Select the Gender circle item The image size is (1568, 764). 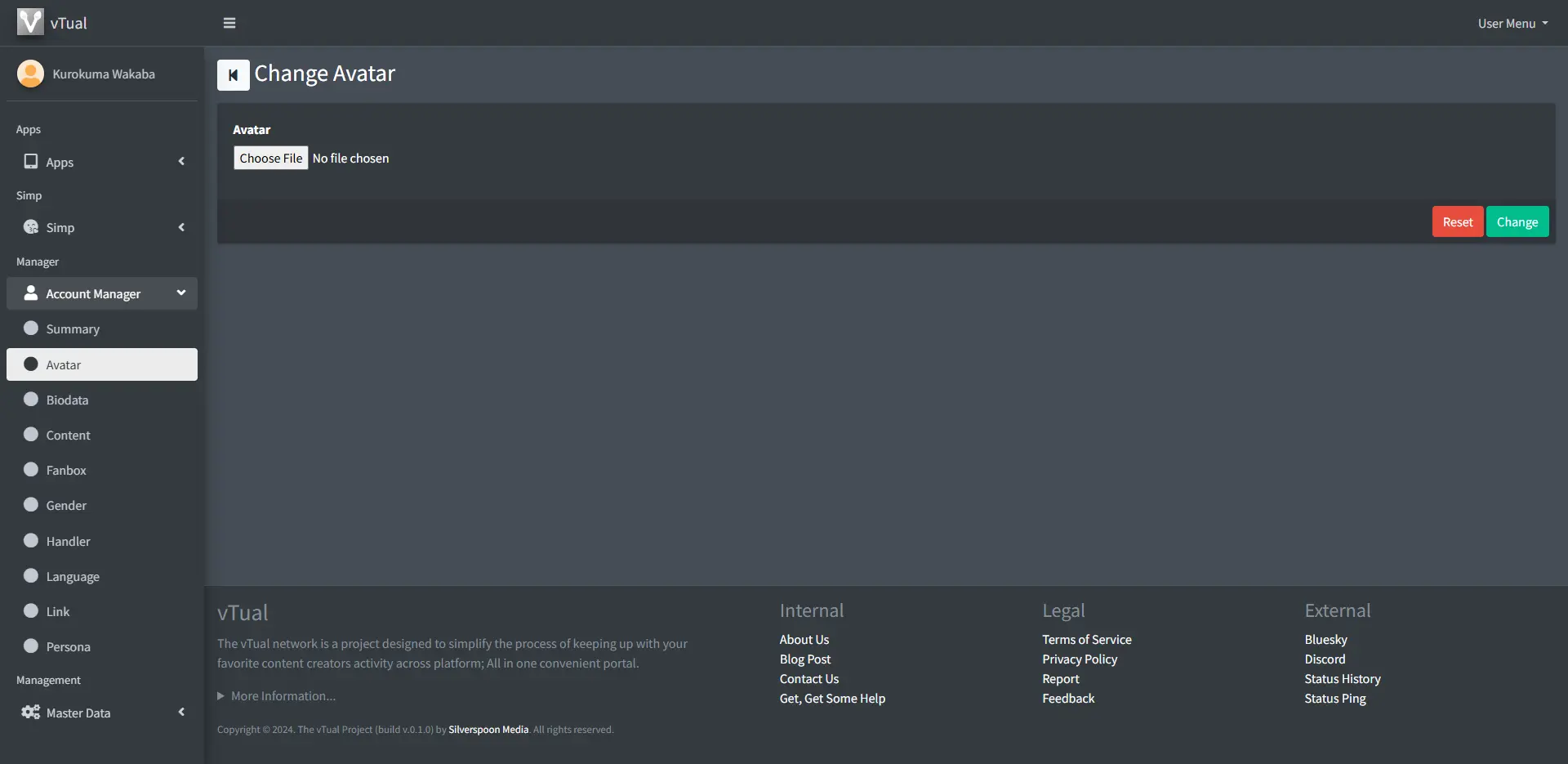(31, 505)
